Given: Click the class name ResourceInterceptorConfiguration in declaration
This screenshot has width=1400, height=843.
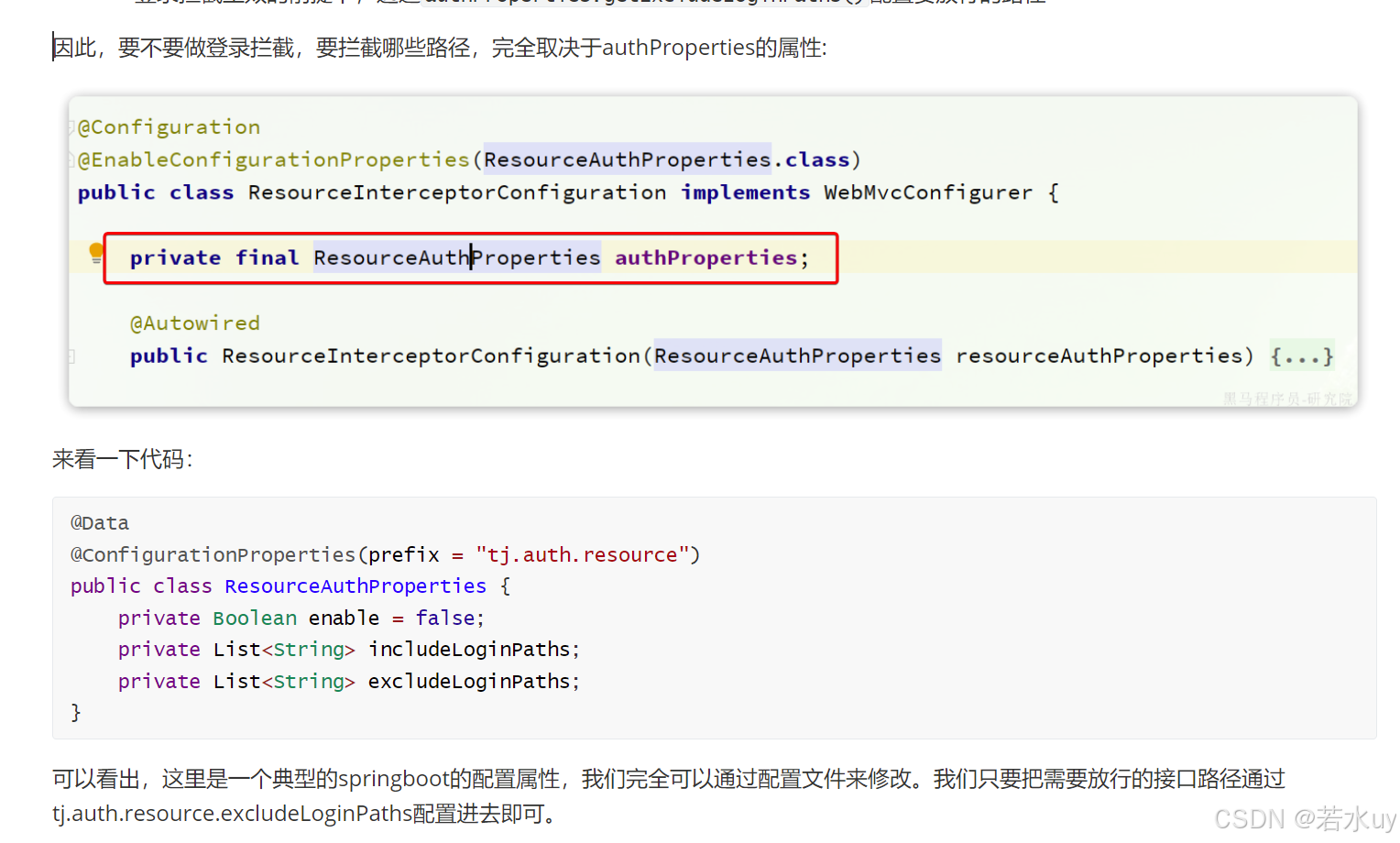Looking at the screenshot, I should [457, 192].
